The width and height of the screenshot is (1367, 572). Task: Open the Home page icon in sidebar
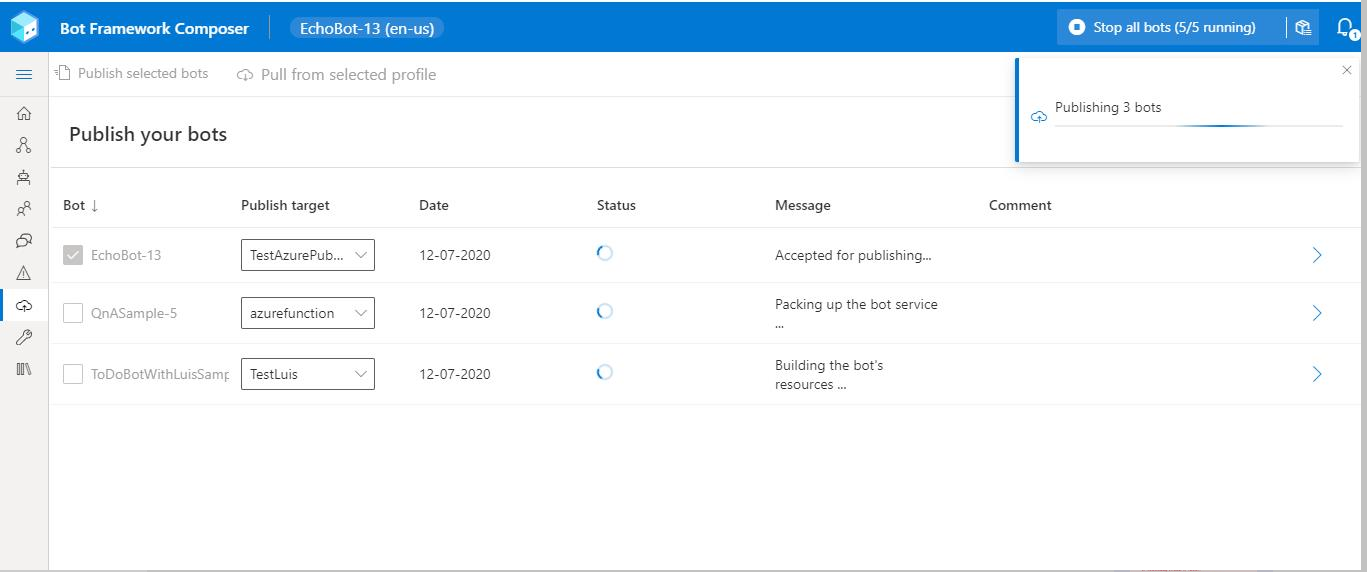point(24,114)
